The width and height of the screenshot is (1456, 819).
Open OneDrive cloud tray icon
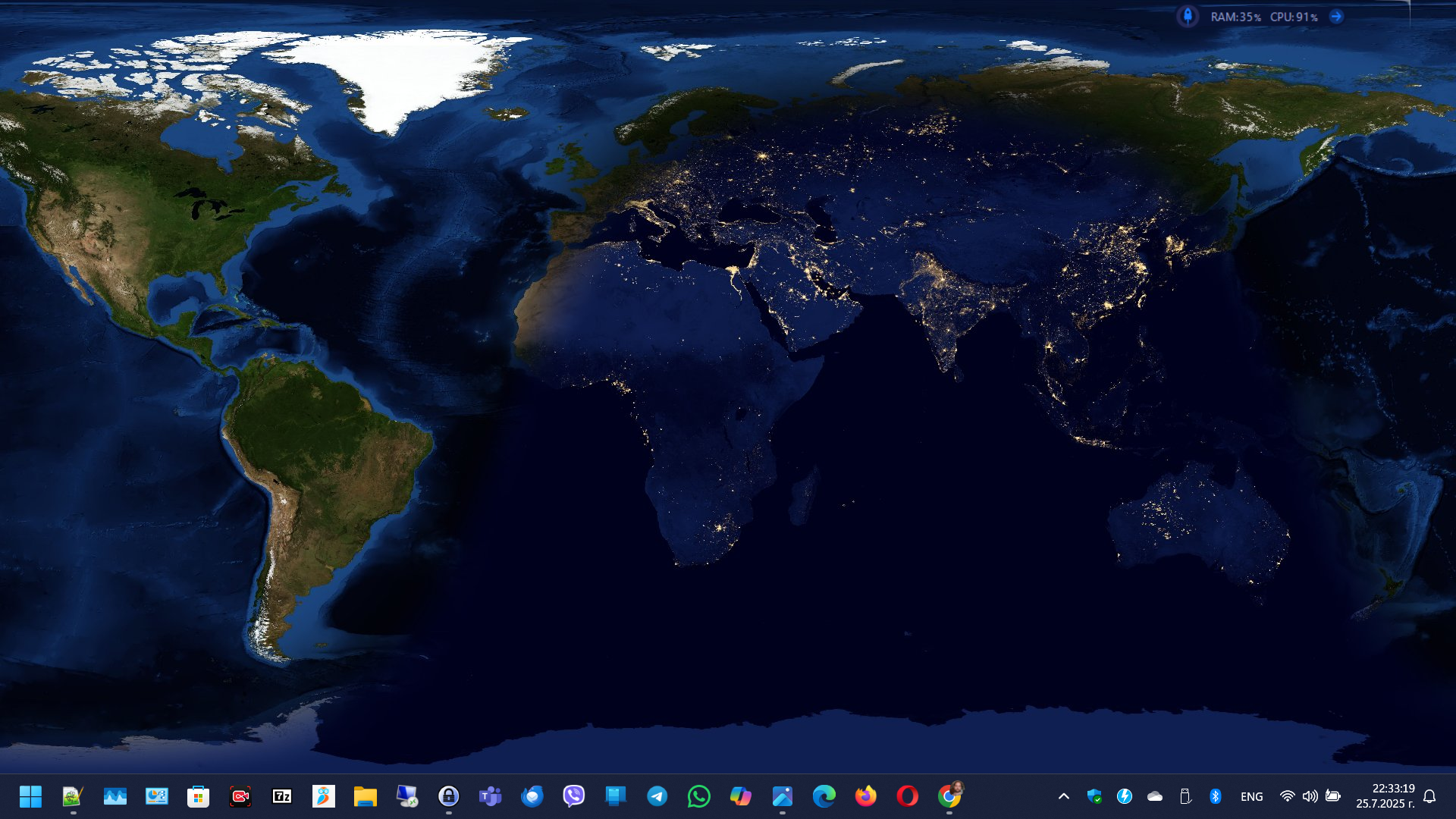(1154, 796)
